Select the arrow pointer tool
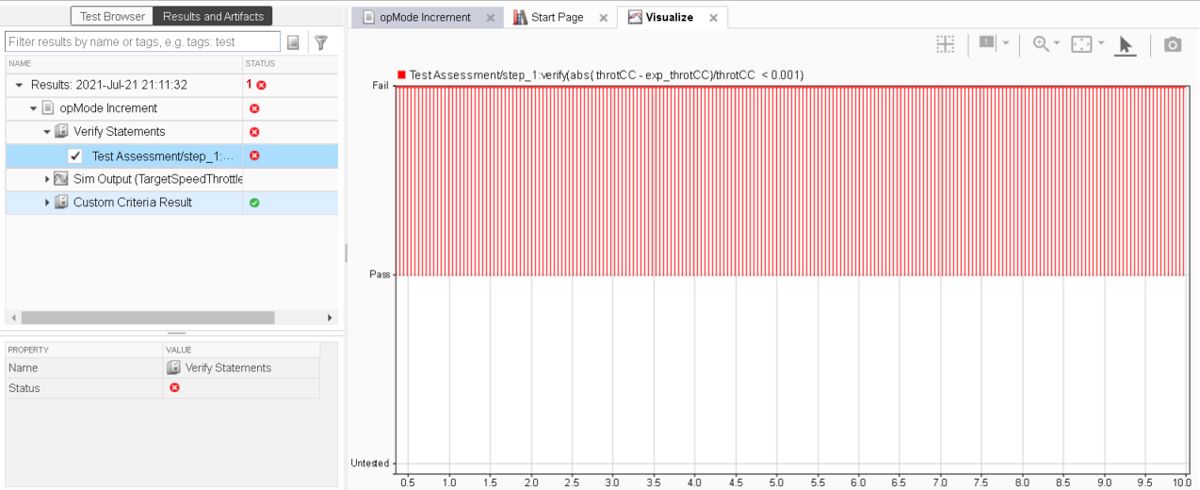1200x490 pixels. [1125, 45]
